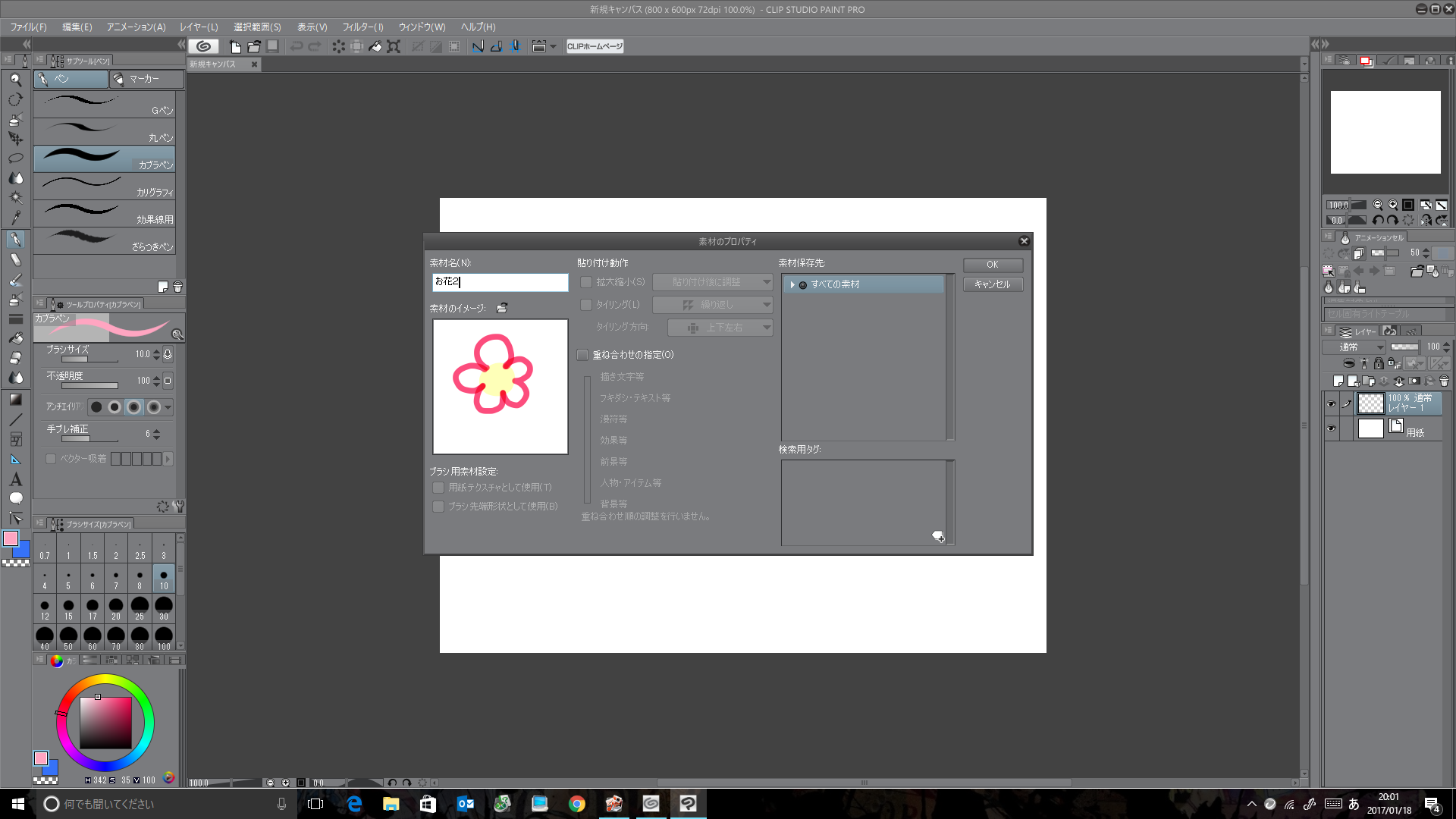Enable the 重ね合わせの指定 checkbox
Image resolution: width=1456 pixels, height=819 pixels.
582,355
